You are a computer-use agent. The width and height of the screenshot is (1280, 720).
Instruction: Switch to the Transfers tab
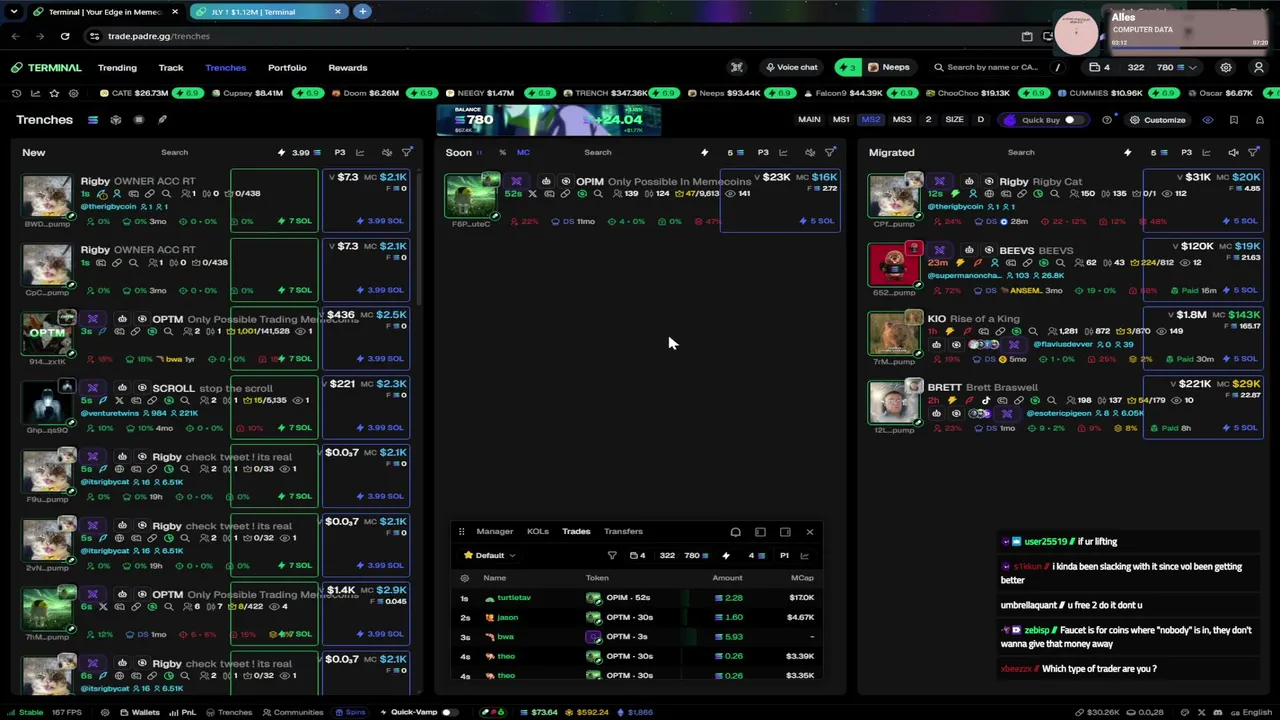point(623,532)
